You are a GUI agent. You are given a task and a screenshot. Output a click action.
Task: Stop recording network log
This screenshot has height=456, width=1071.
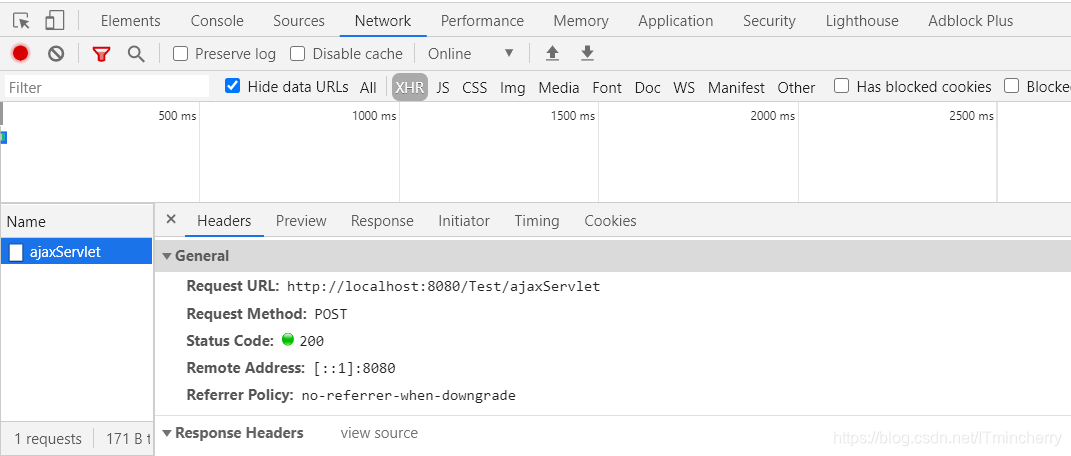[x=20, y=54]
